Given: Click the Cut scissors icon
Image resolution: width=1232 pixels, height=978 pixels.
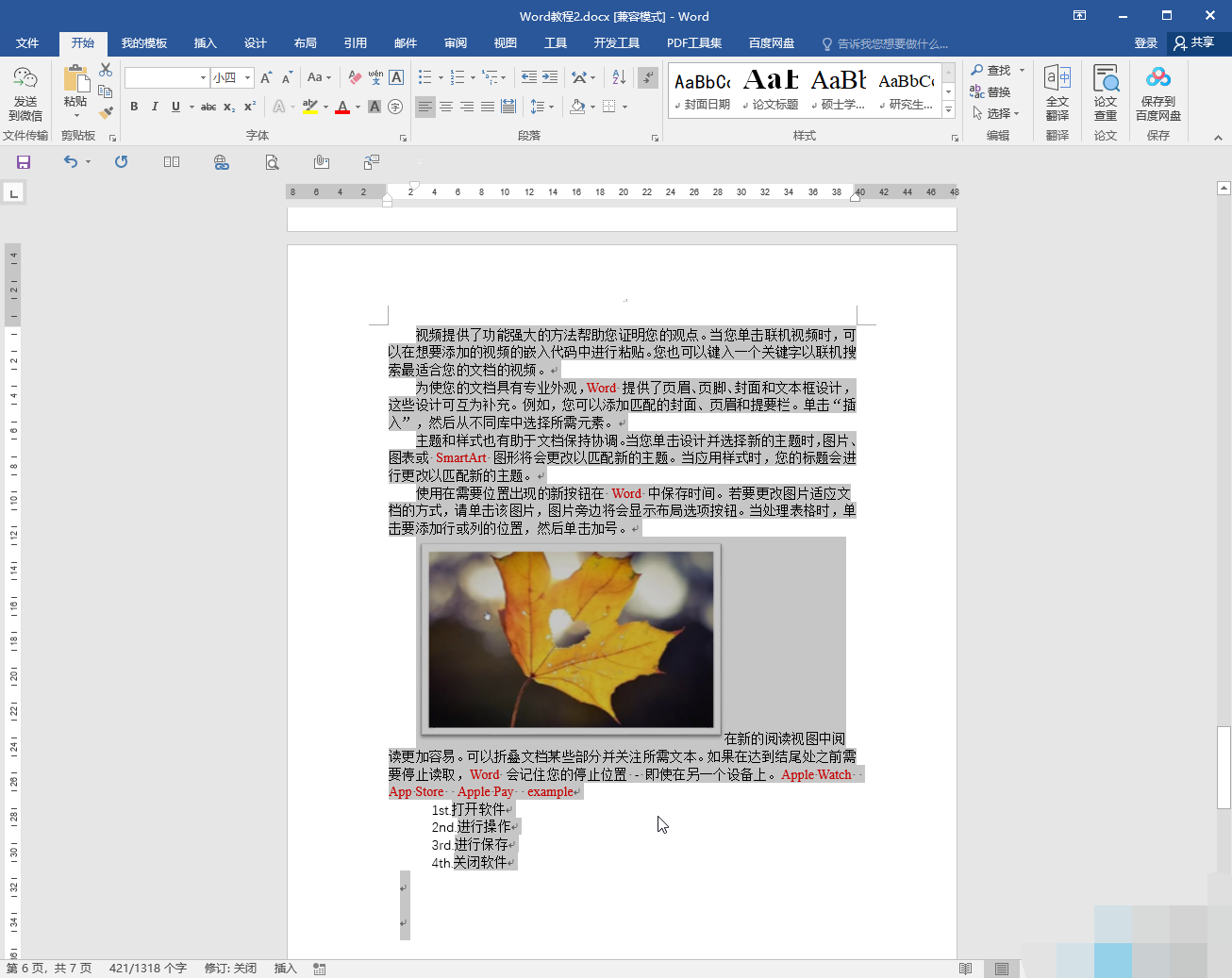Looking at the screenshot, I should coord(106,71).
